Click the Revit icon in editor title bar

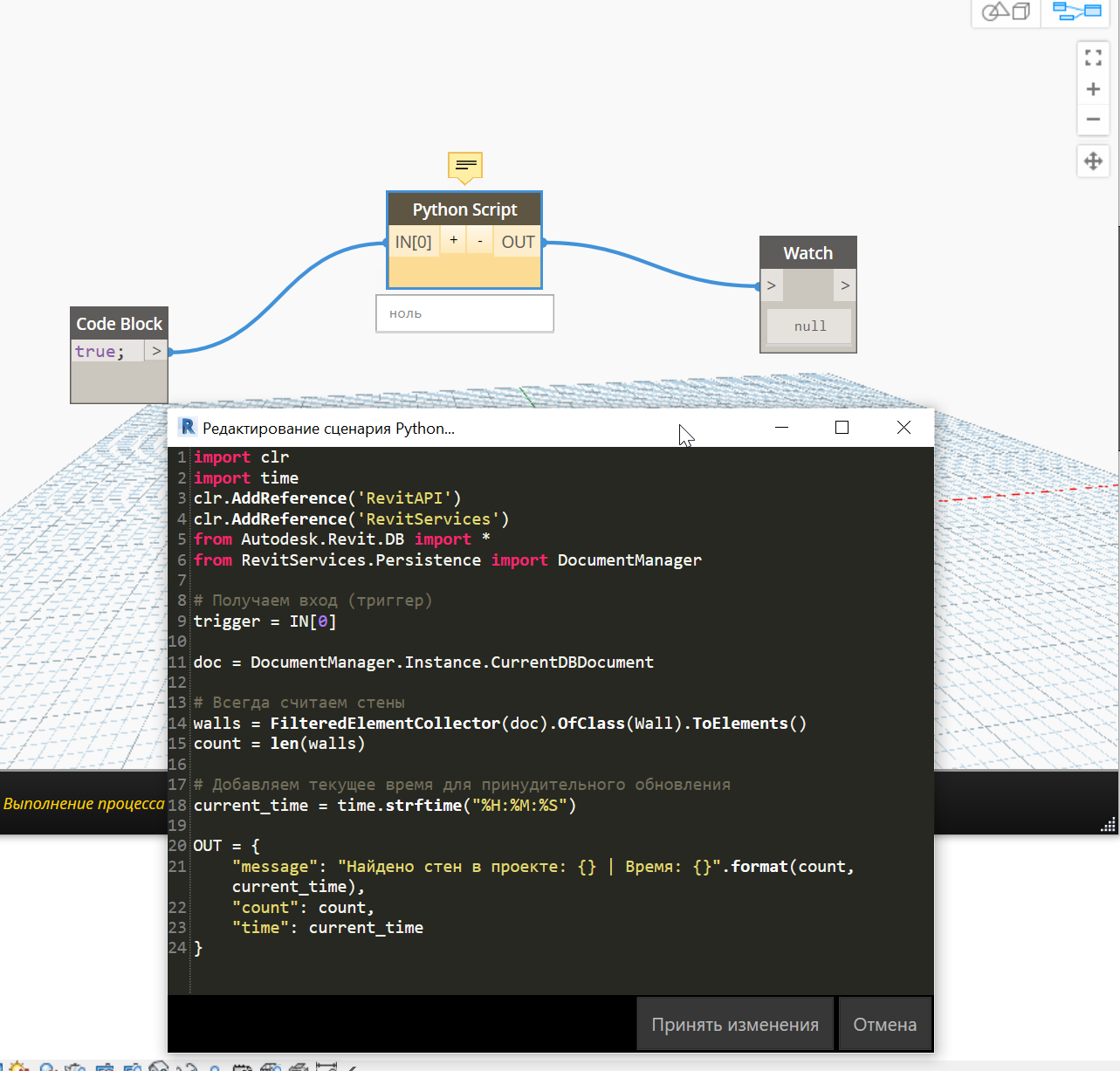coord(187,427)
